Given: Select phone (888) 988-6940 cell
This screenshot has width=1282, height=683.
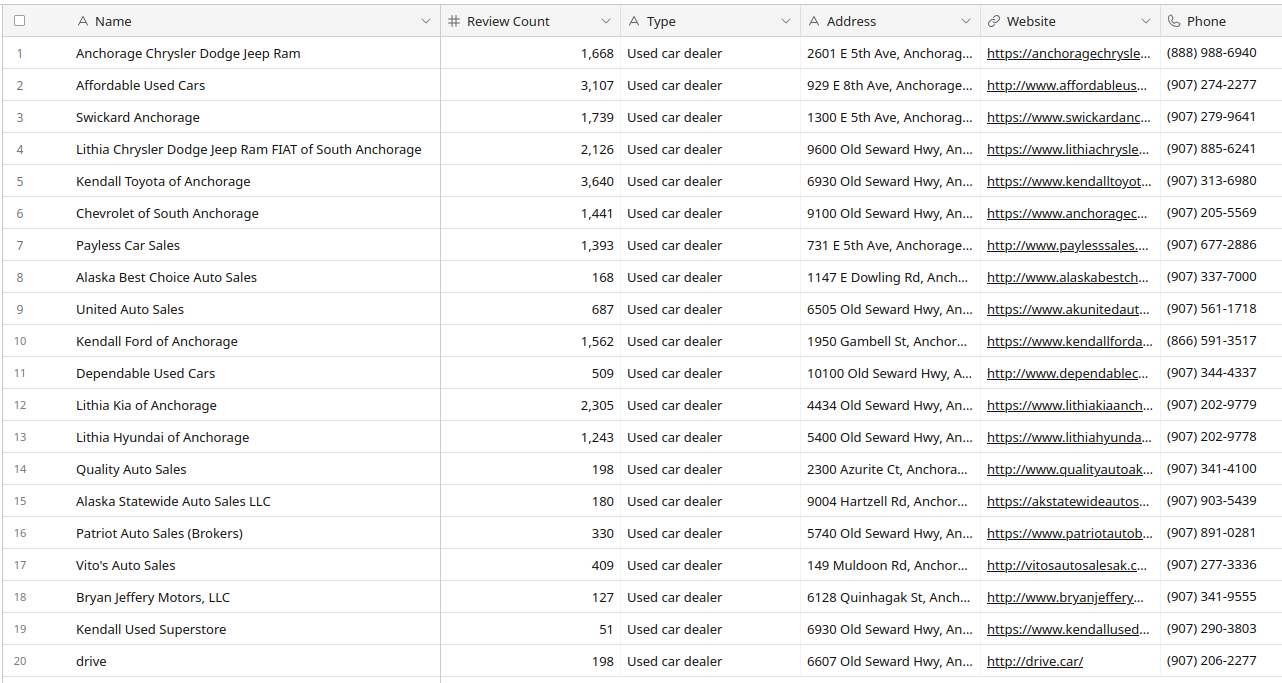Looking at the screenshot, I should (1221, 53).
